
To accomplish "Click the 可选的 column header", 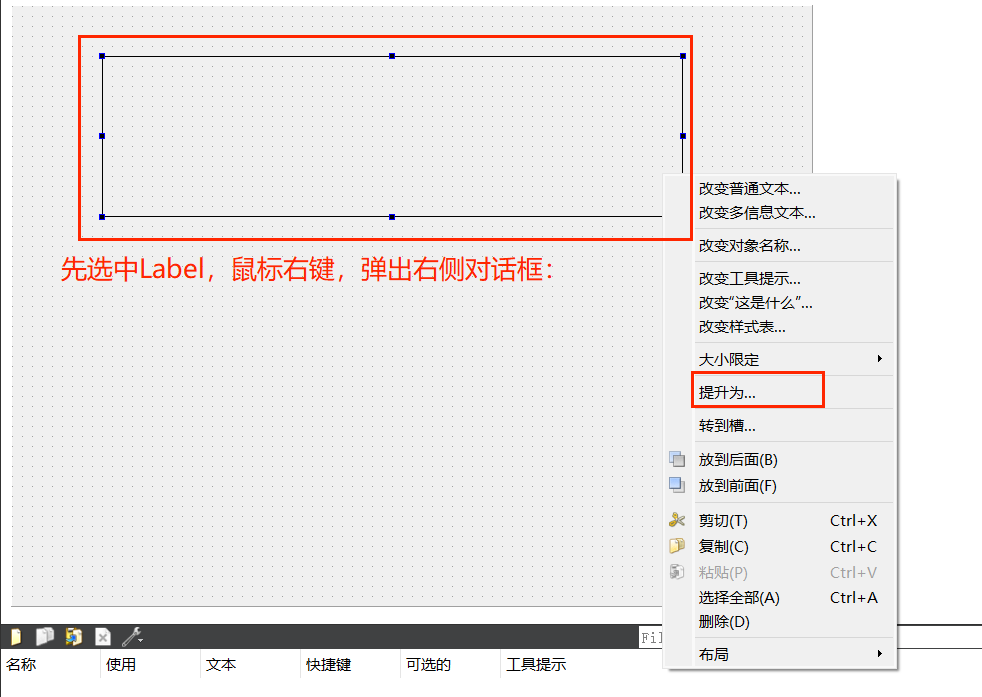I will coord(451,664).
